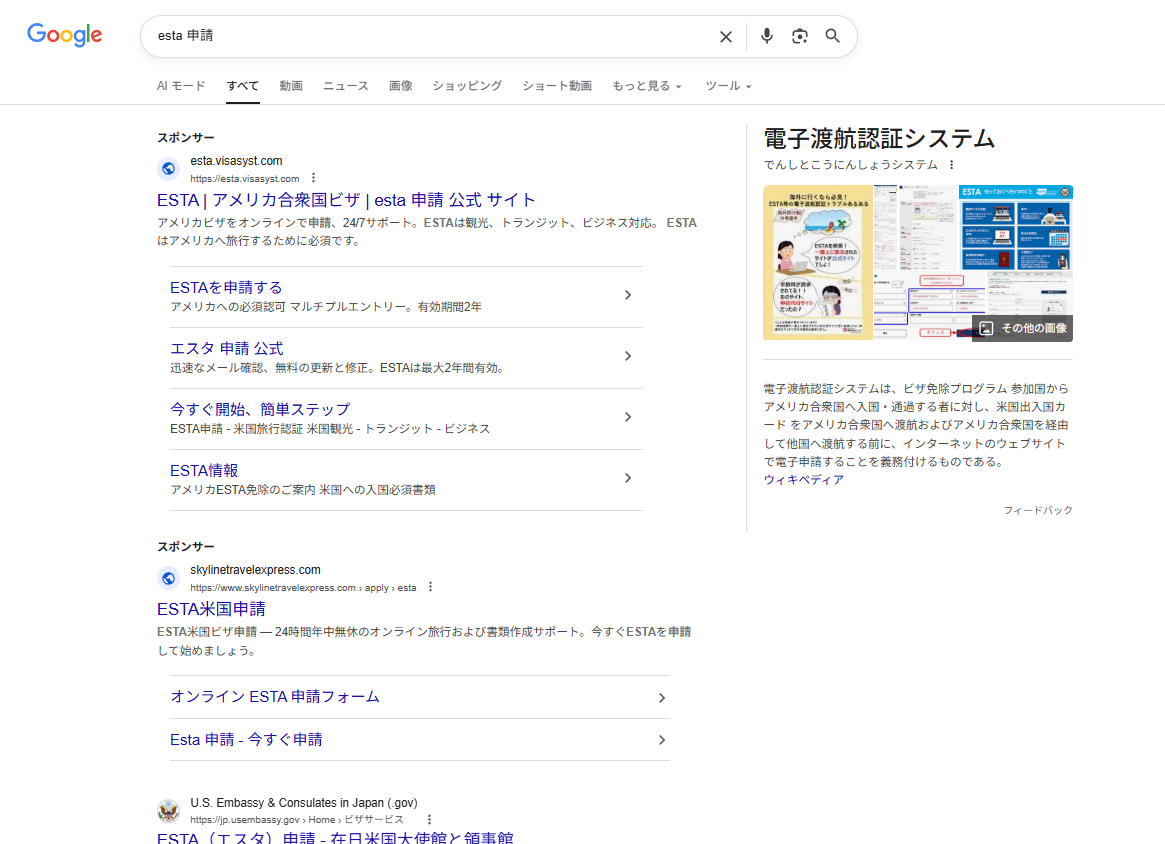
Task: Click the Google logo
Action: pos(65,35)
